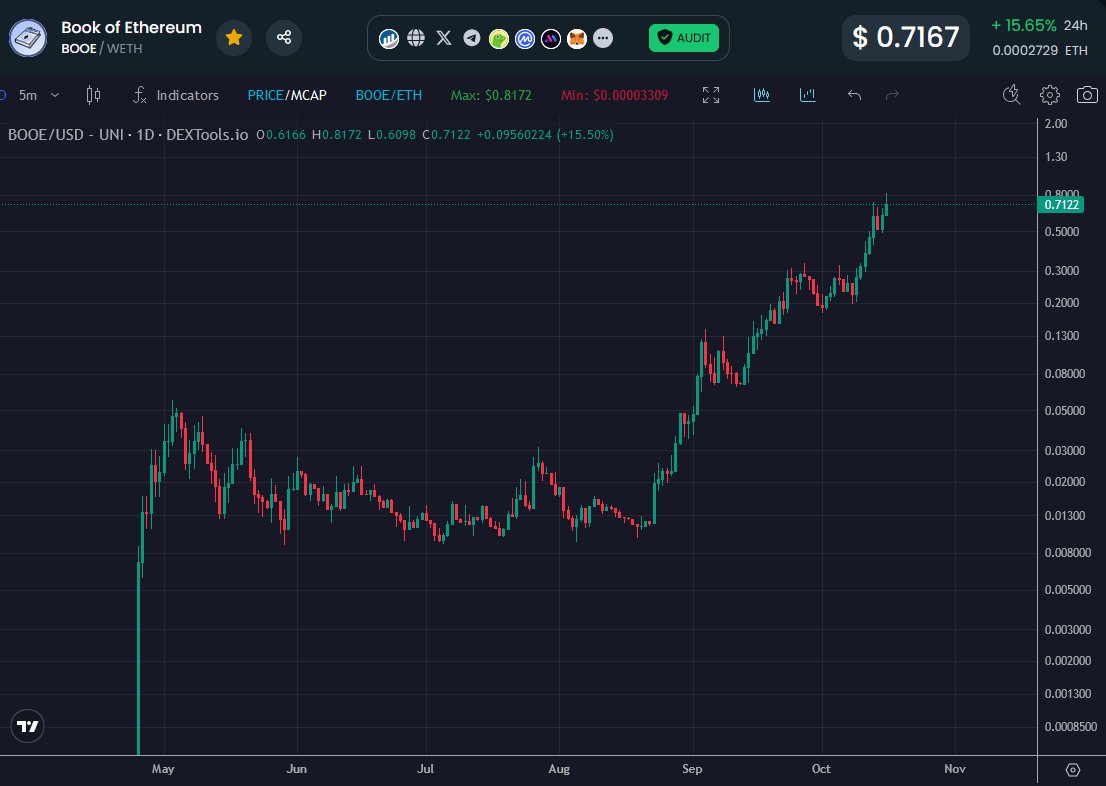This screenshot has height=786, width=1106.
Task: Open the CoinGecko listing icon
Action: click(x=499, y=38)
